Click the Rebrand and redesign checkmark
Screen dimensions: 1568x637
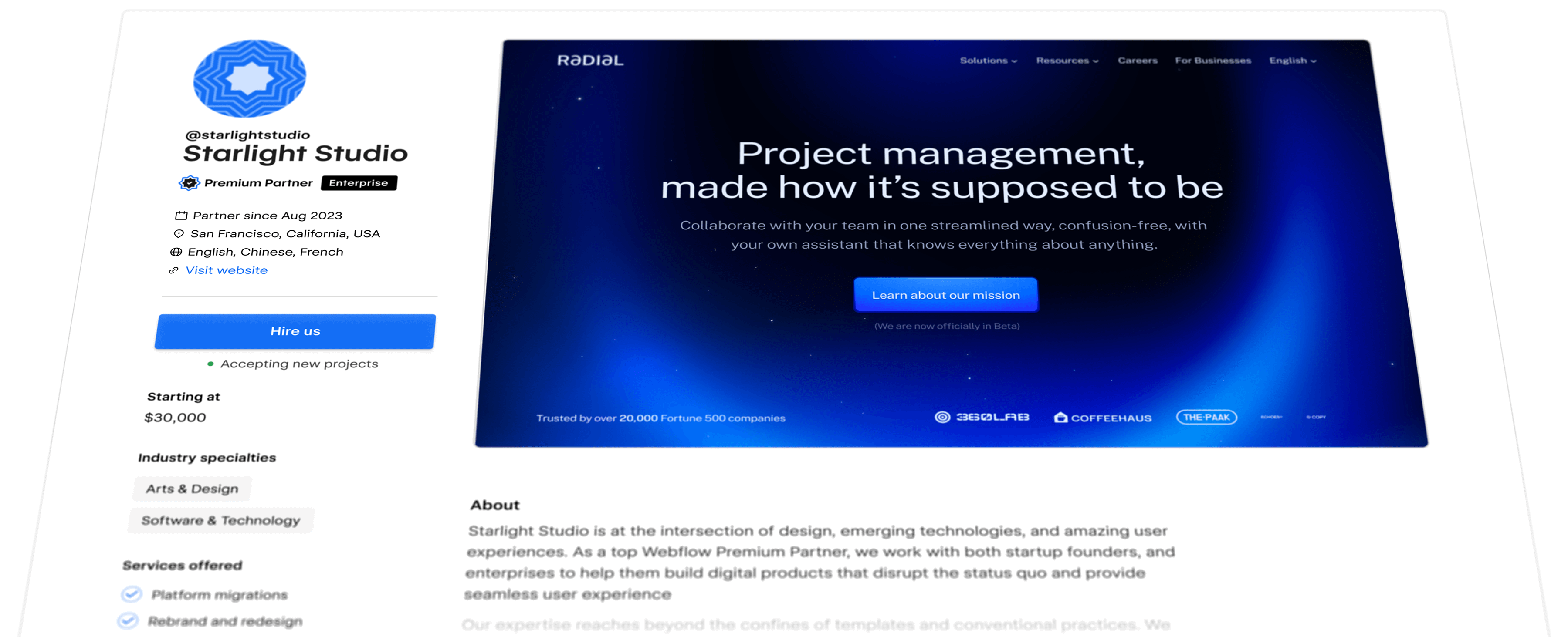128,620
